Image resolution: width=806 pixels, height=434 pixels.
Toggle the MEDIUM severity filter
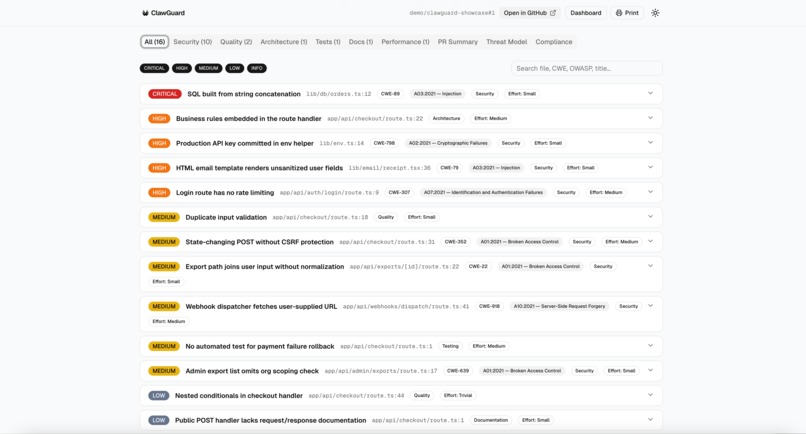[208, 68]
